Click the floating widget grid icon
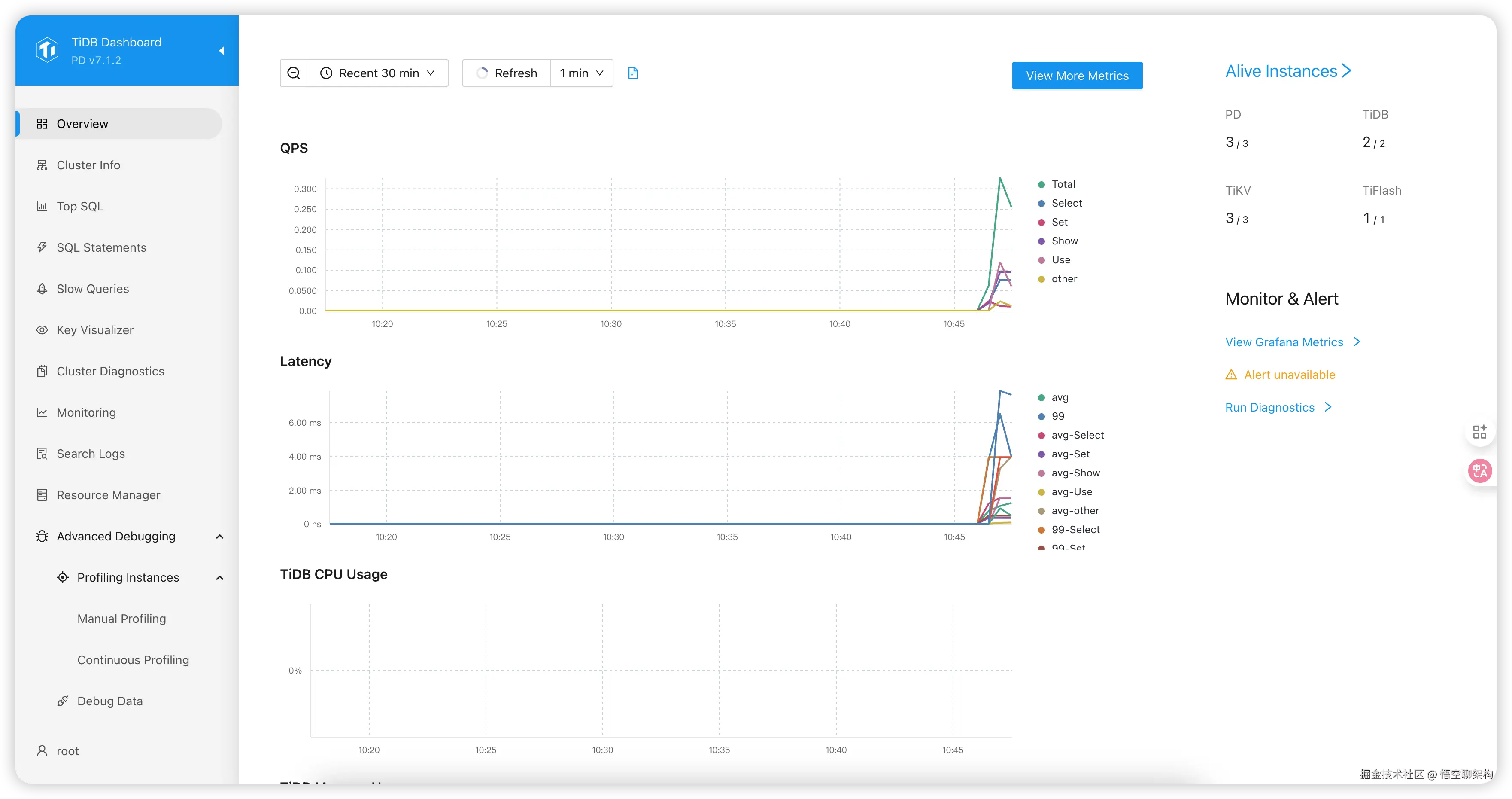Screen dimensions: 1512x799 pos(1479,432)
